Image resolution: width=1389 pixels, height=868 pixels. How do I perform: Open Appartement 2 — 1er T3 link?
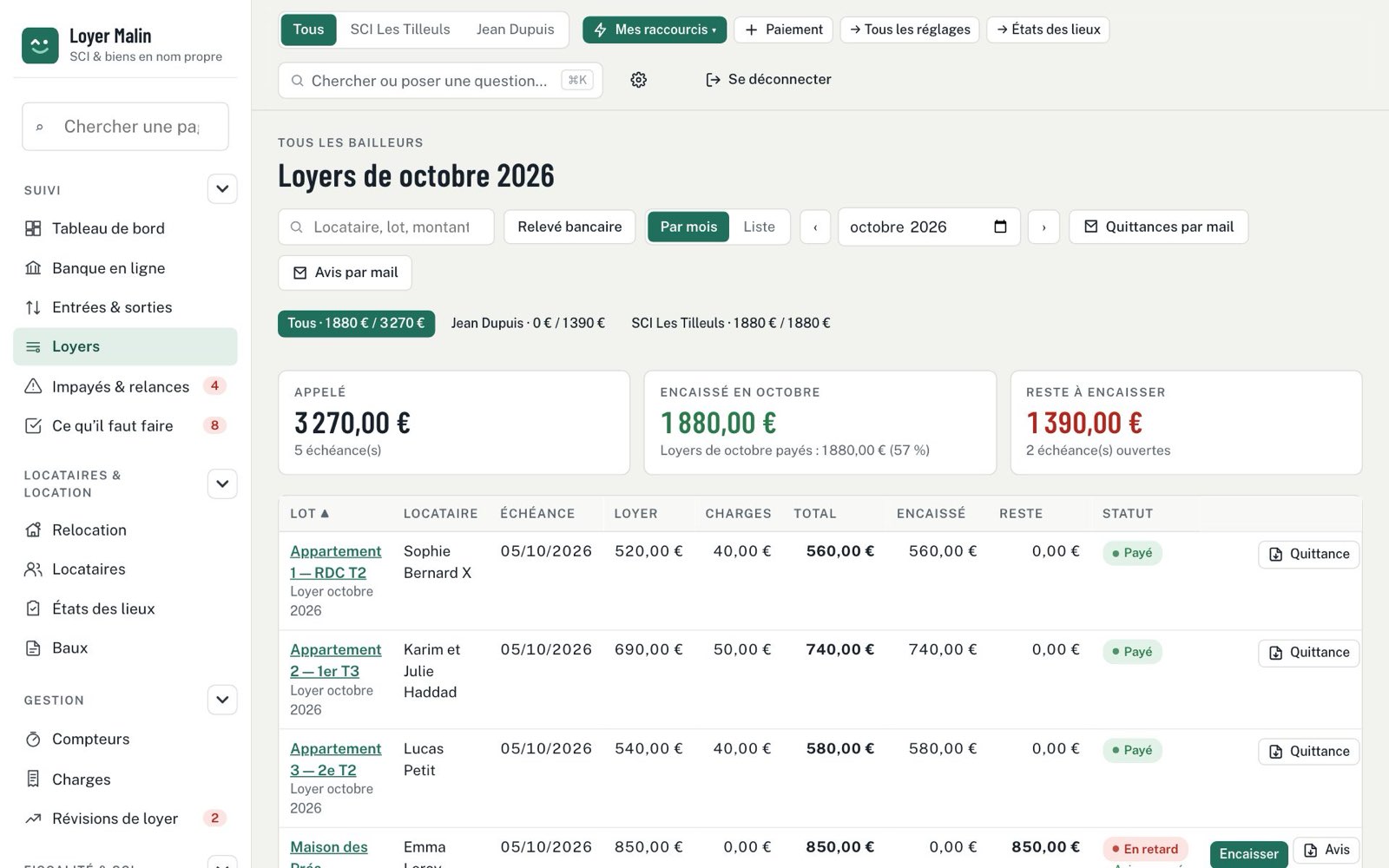(335, 661)
